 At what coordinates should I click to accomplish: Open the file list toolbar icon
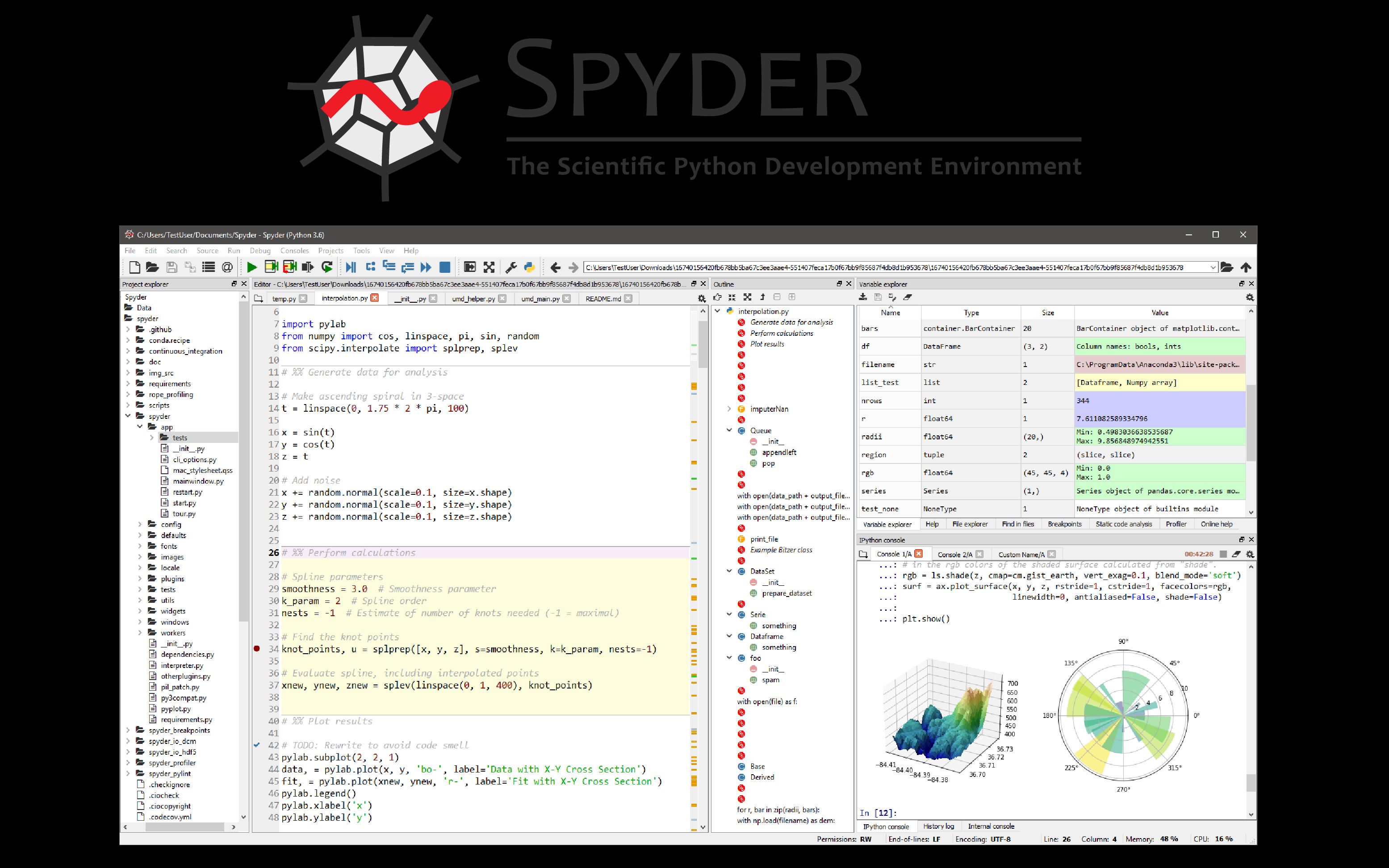click(209, 267)
